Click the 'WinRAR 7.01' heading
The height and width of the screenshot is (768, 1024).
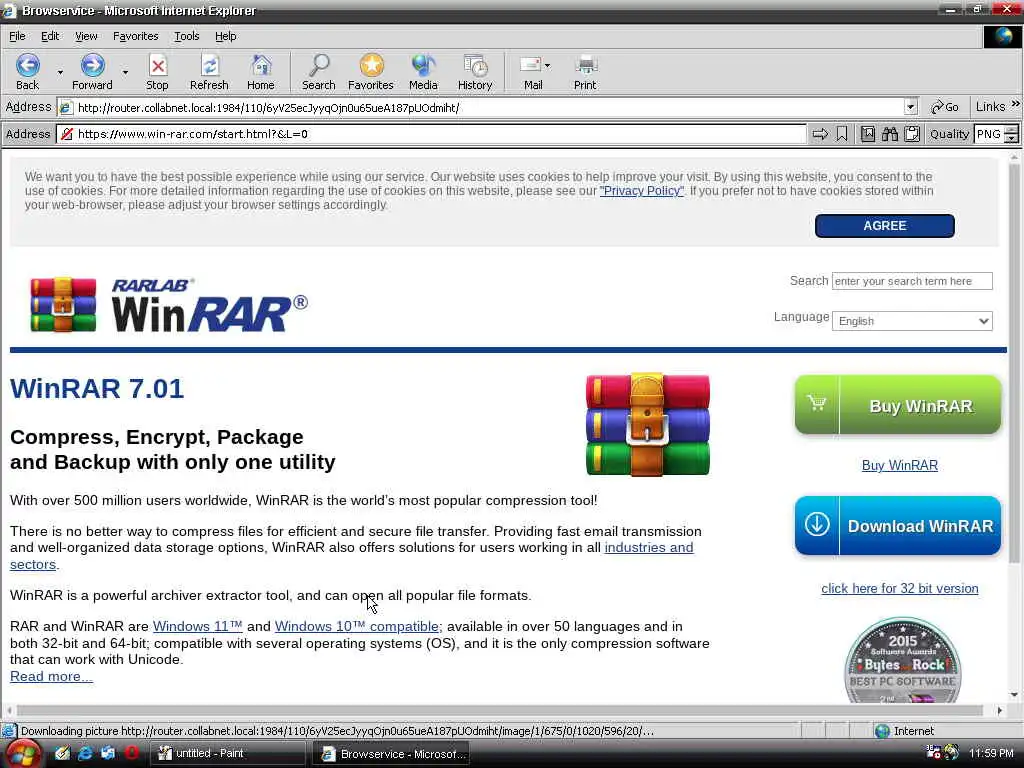click(97, 389)
